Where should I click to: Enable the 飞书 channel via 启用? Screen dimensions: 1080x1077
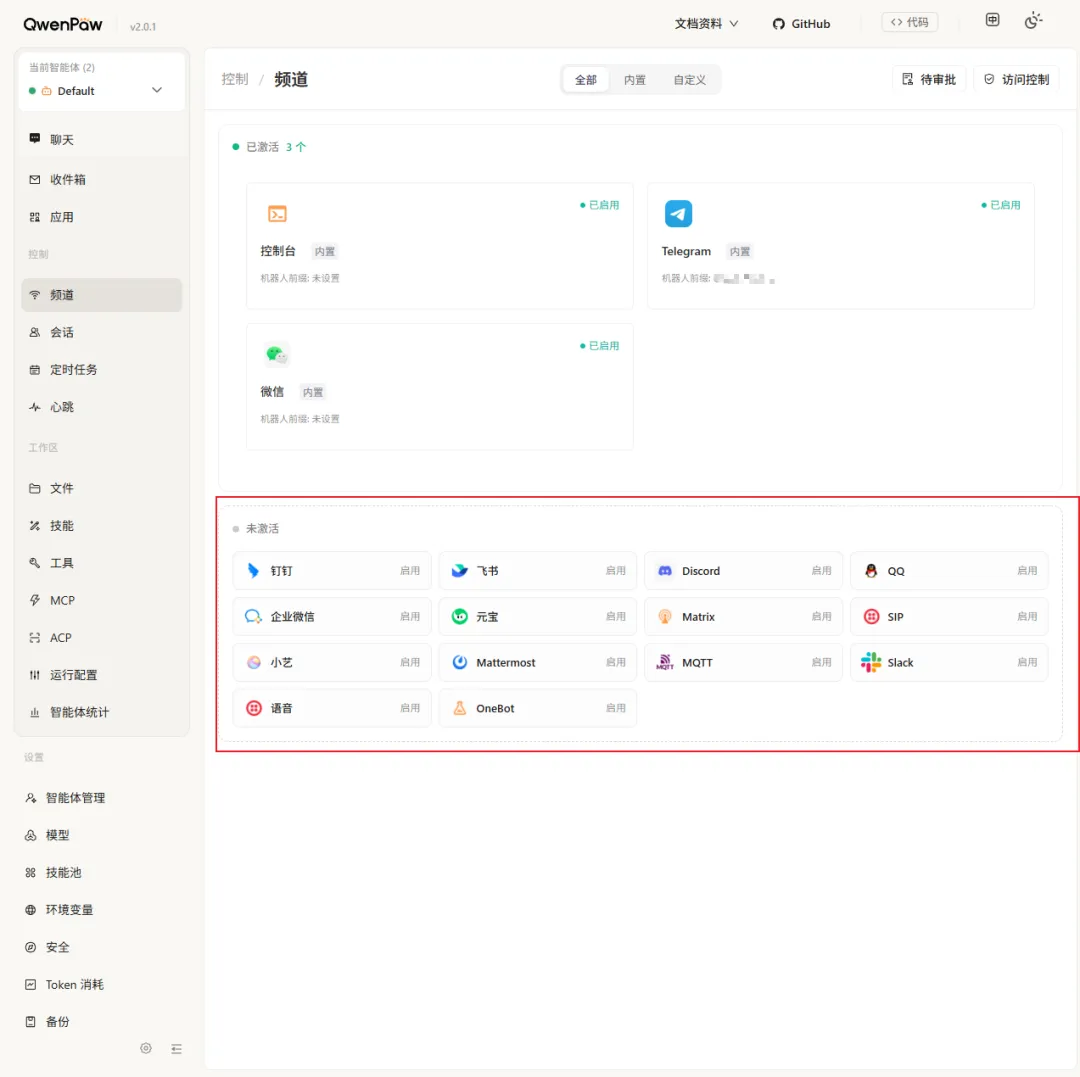[x=615, y=570]
